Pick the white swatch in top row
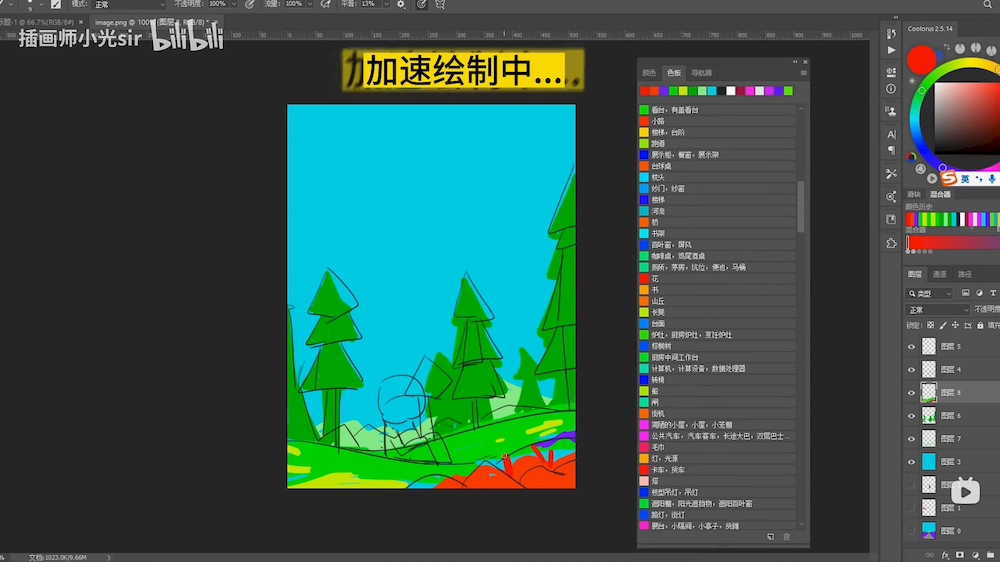Screen dimensions: 1000x562 [x=731, y=91]
